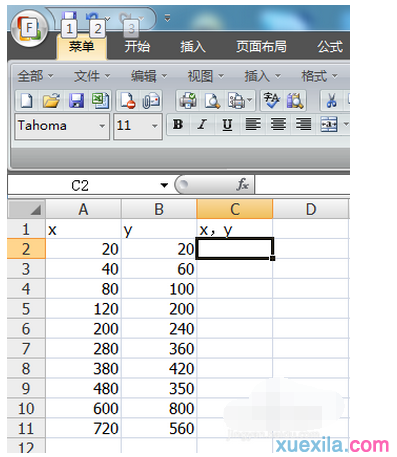Click the printer with pages icon
Image resolution: width=397 pixels, height=457 pixels.
coord(236,100)
